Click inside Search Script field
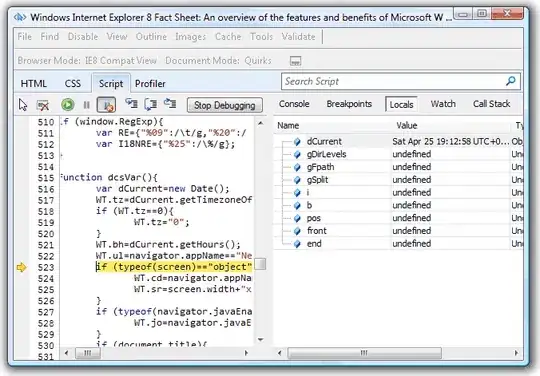The image size is (540, 376). coord(393,82)
